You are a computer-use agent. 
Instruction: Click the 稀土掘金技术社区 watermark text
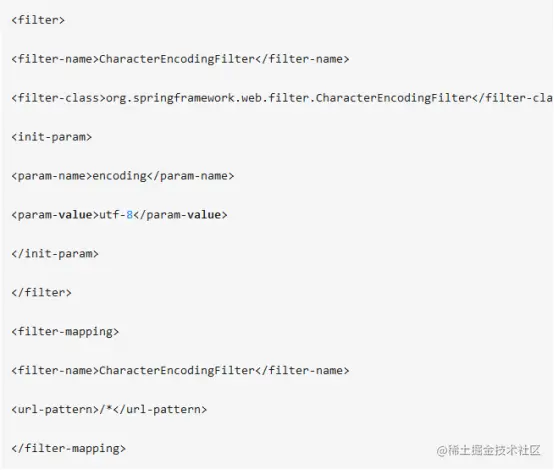click(x=489, y=450)
